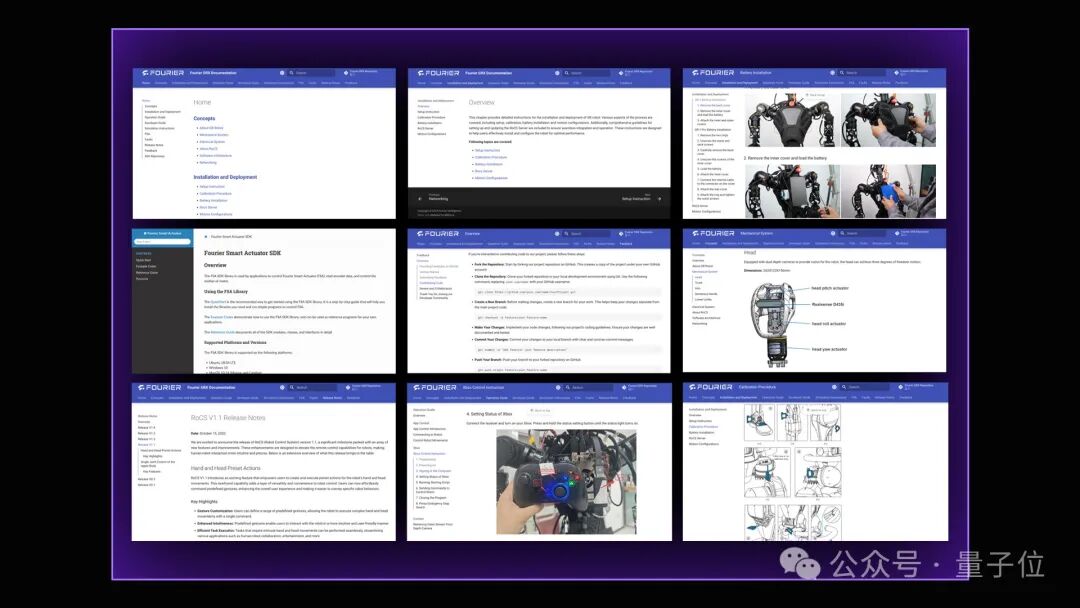
Task: Open the repository icon on the Battery Installation header
Action: [896, 72]
